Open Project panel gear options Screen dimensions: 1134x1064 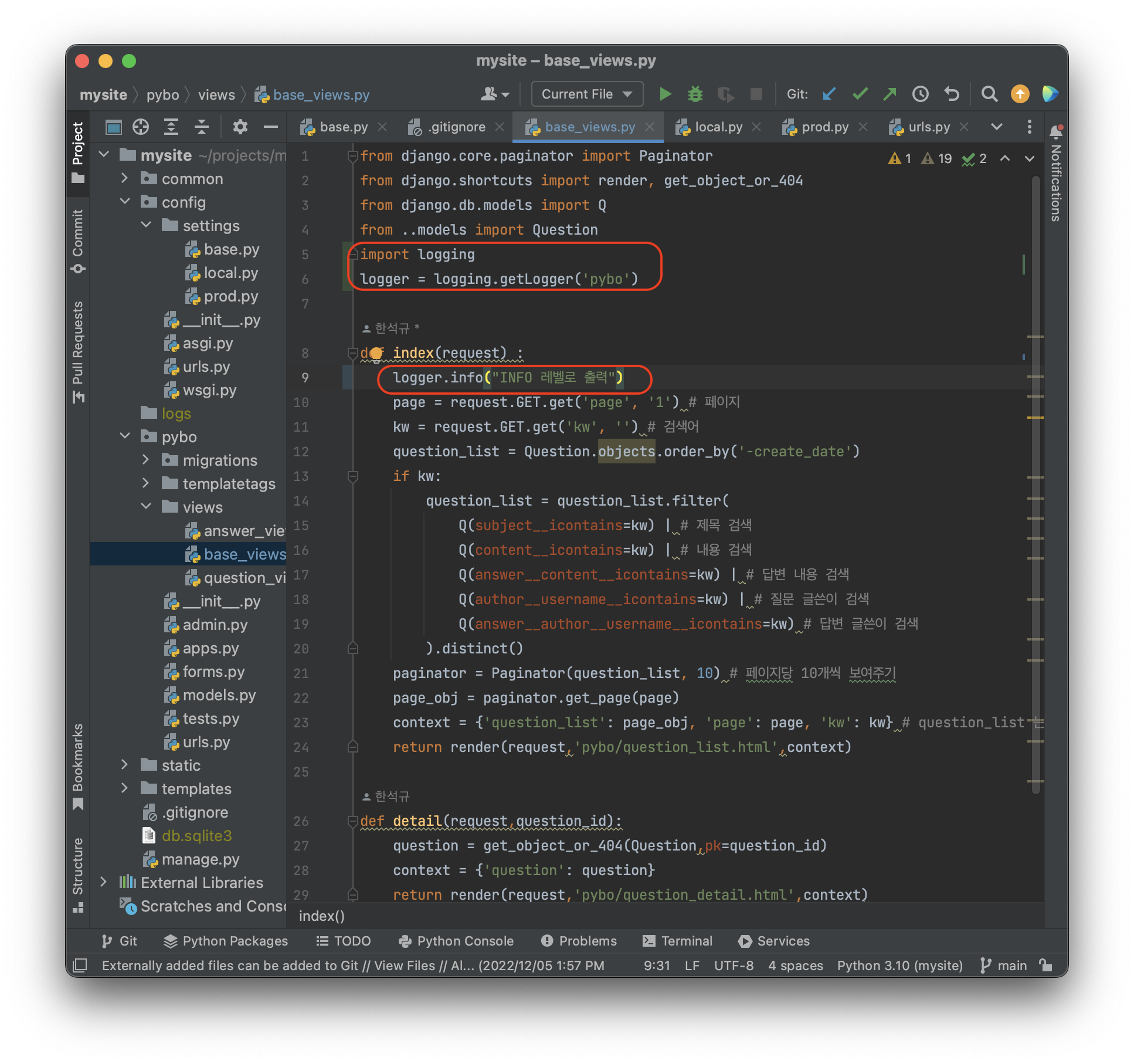point(240,127)
